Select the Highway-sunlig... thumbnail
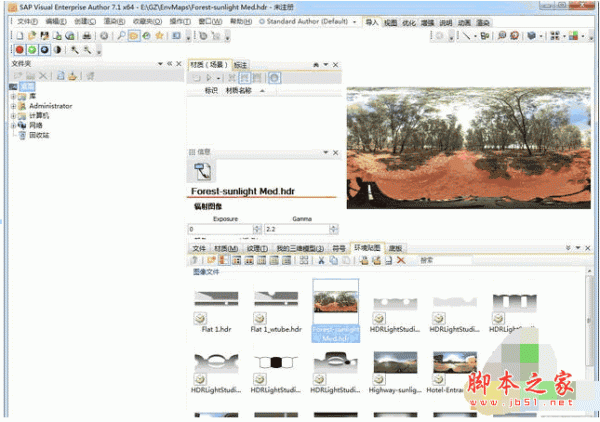This screenshot has height=422, width=600. tap(395, 373)
